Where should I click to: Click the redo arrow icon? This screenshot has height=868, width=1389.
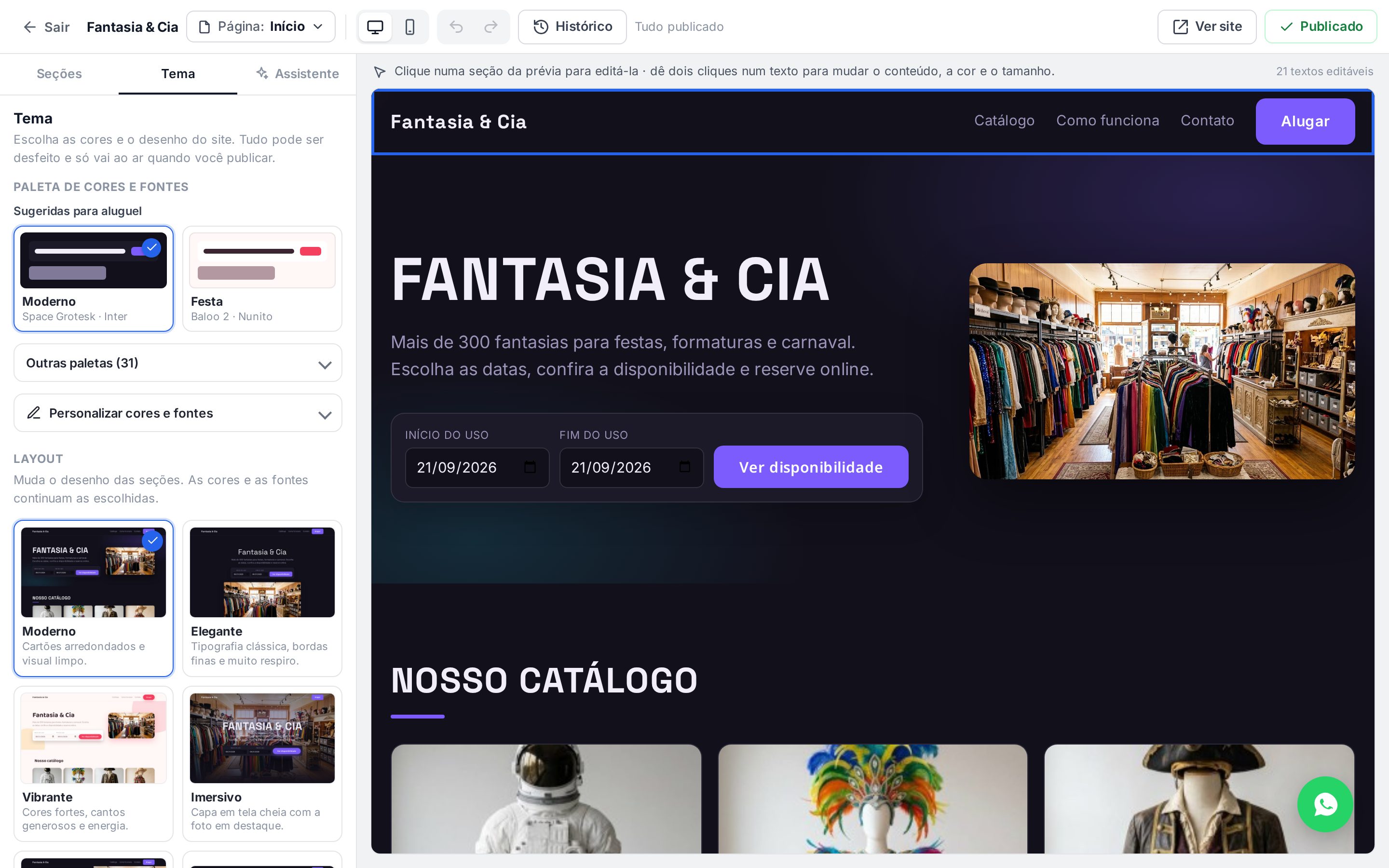[491, 27]
